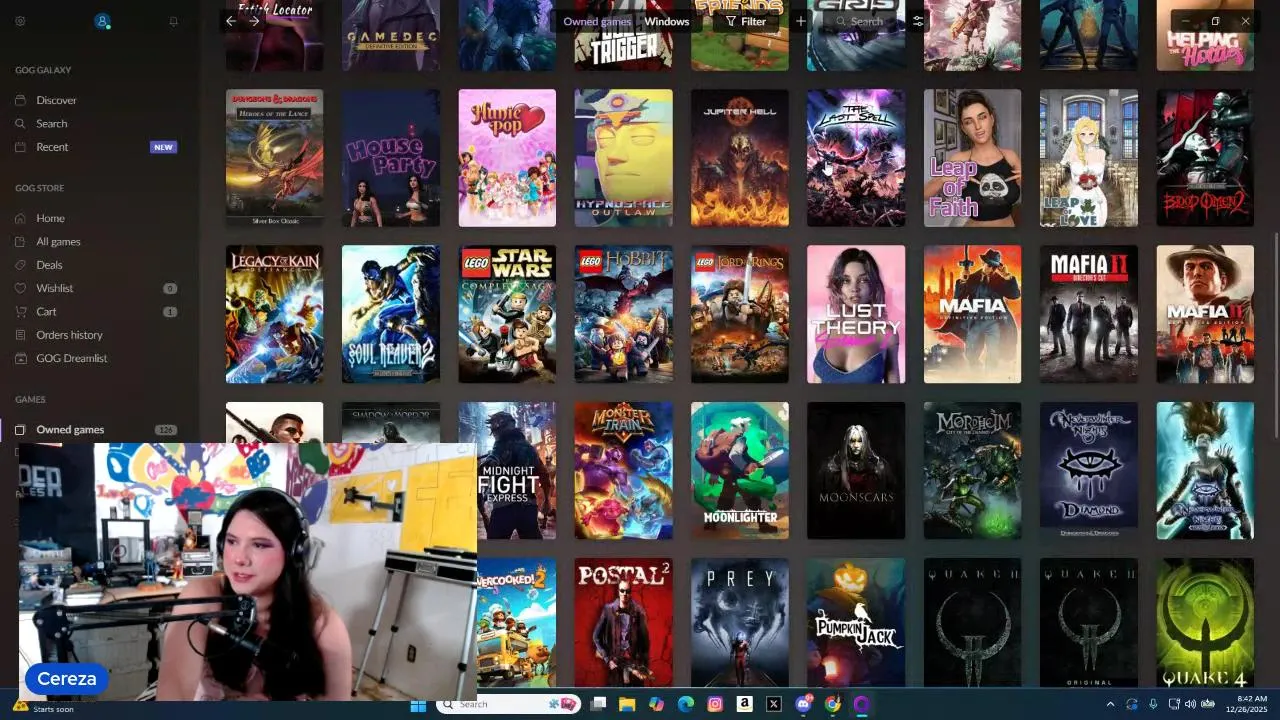Open the Leap of Faith game tile
Screen dimensions: 1280x720
click(x=972, y=158)
